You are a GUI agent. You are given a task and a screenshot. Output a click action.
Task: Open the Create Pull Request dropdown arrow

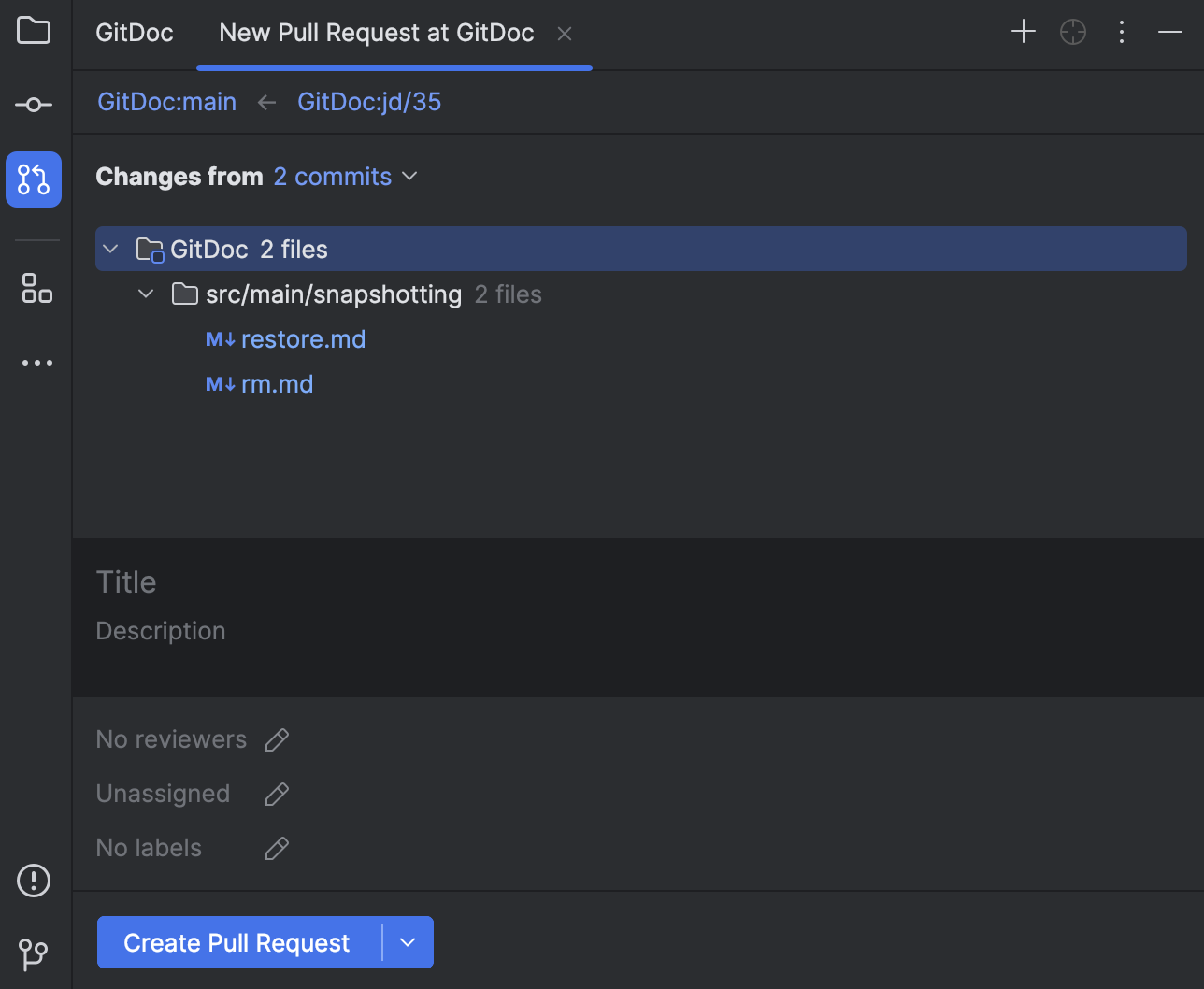[408, 942]
